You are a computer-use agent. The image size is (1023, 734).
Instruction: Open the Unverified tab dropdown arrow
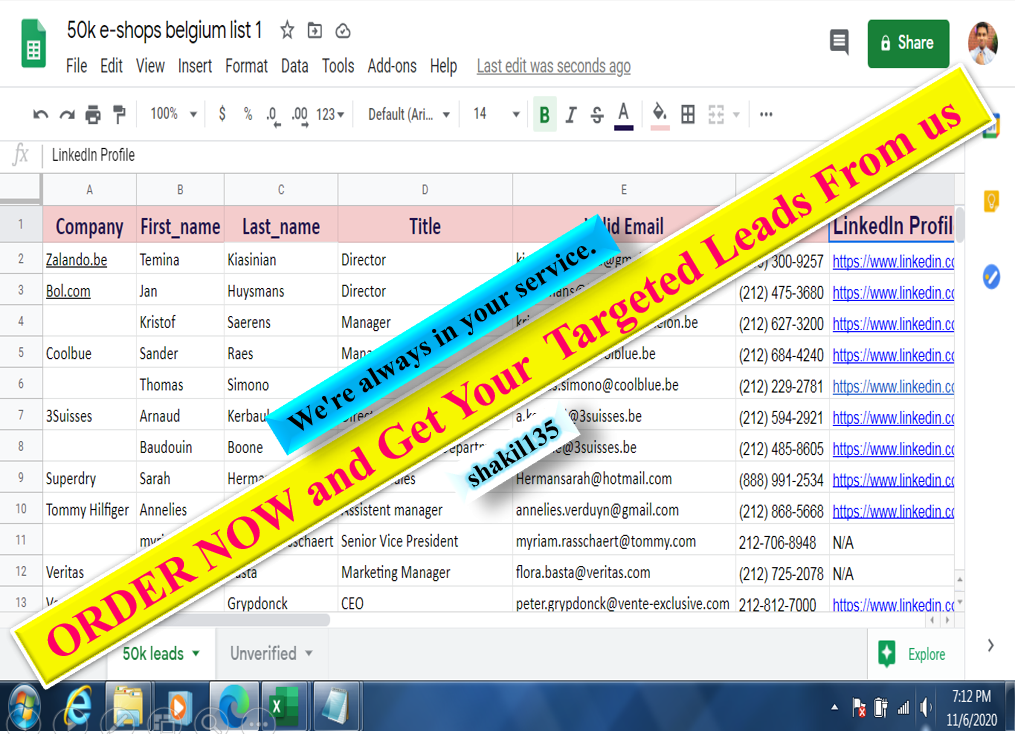point(309,653)
